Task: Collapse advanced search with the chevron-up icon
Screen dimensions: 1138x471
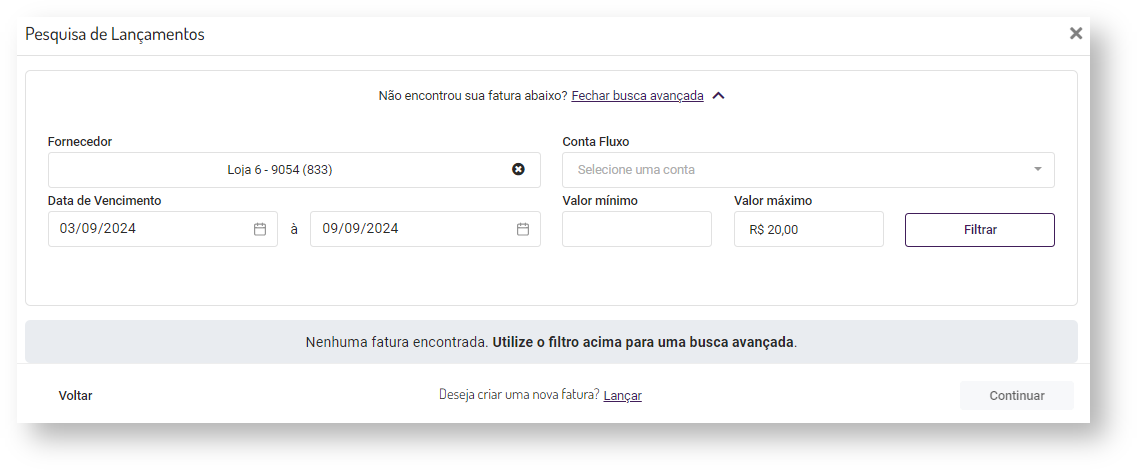Action: [718, 96]
